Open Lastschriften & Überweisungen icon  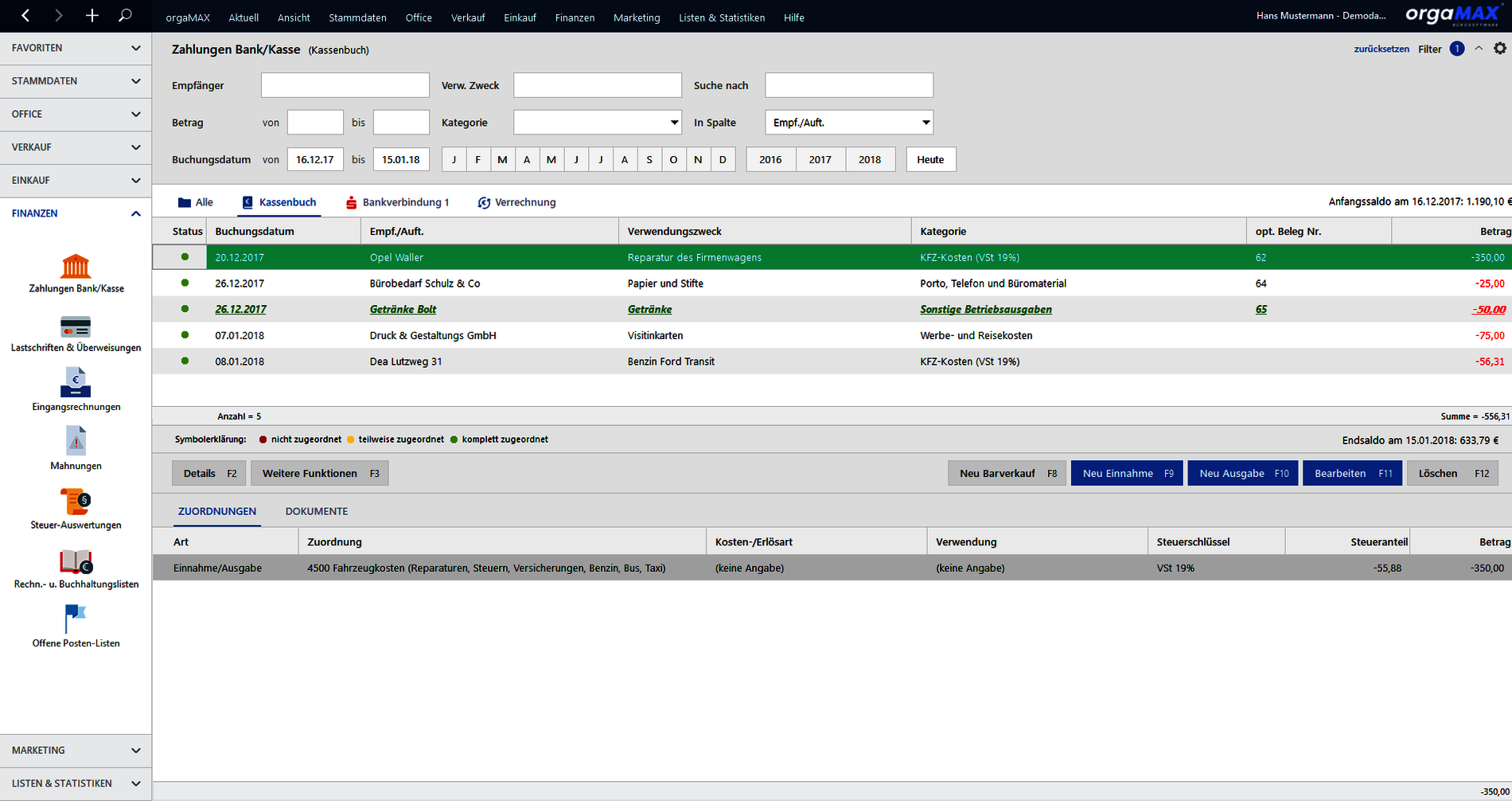(76, 326)
